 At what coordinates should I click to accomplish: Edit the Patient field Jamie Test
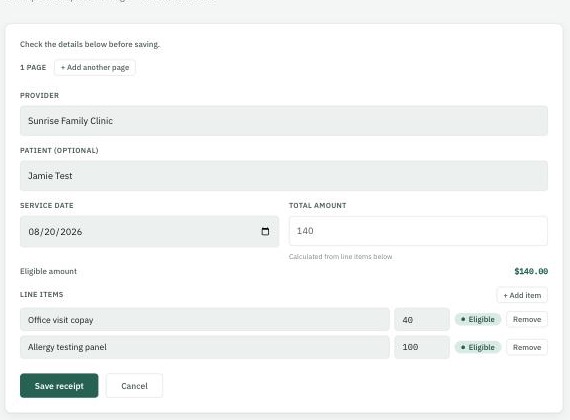point(284,176)
